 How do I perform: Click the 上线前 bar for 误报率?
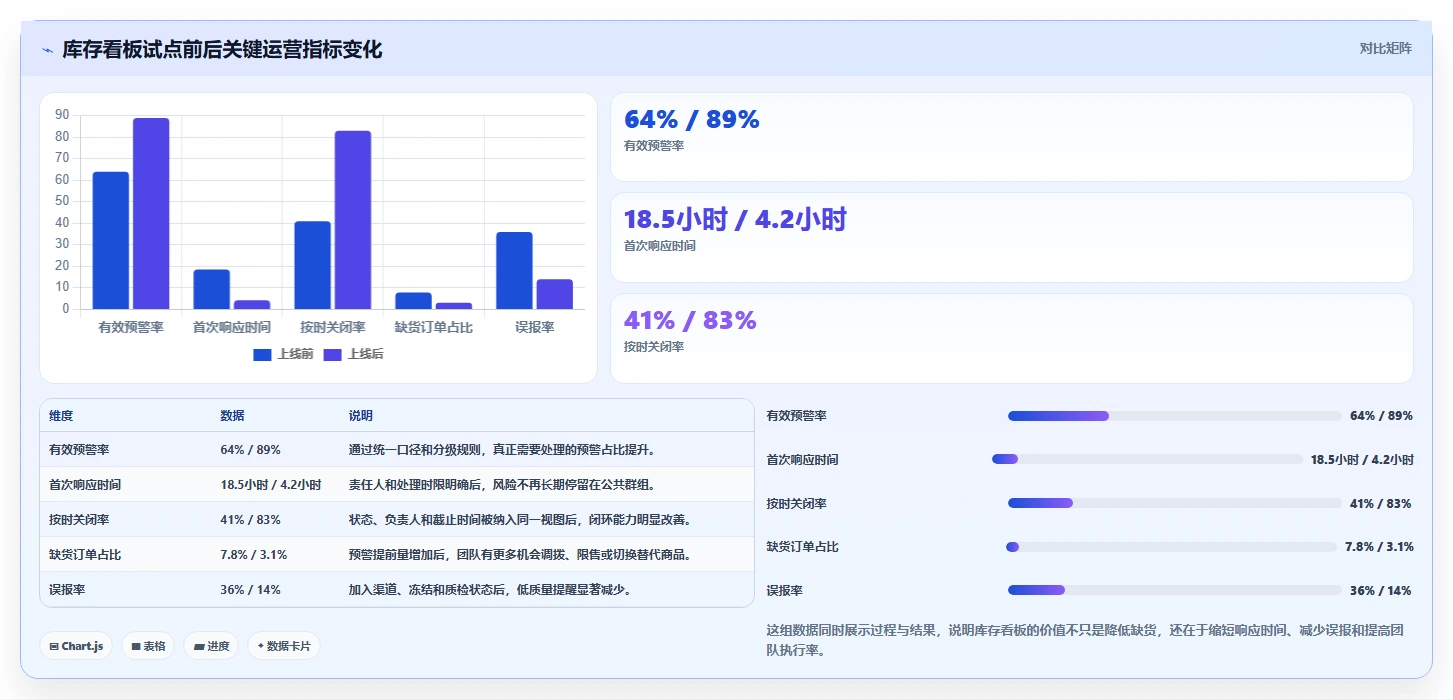(x=515, y=270)
